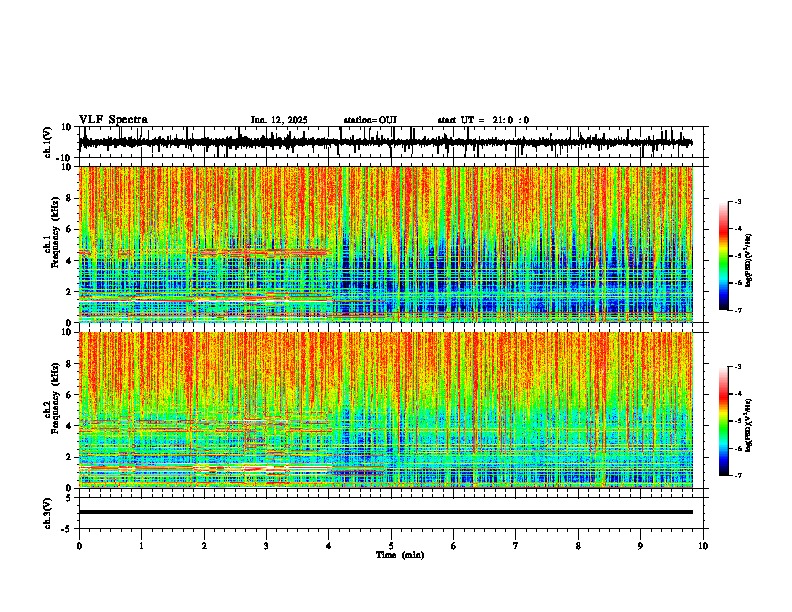Click the ch.1 frequency spectrogram panel
This screenshot has width=792, height=612.
click(x=385, y=244)
